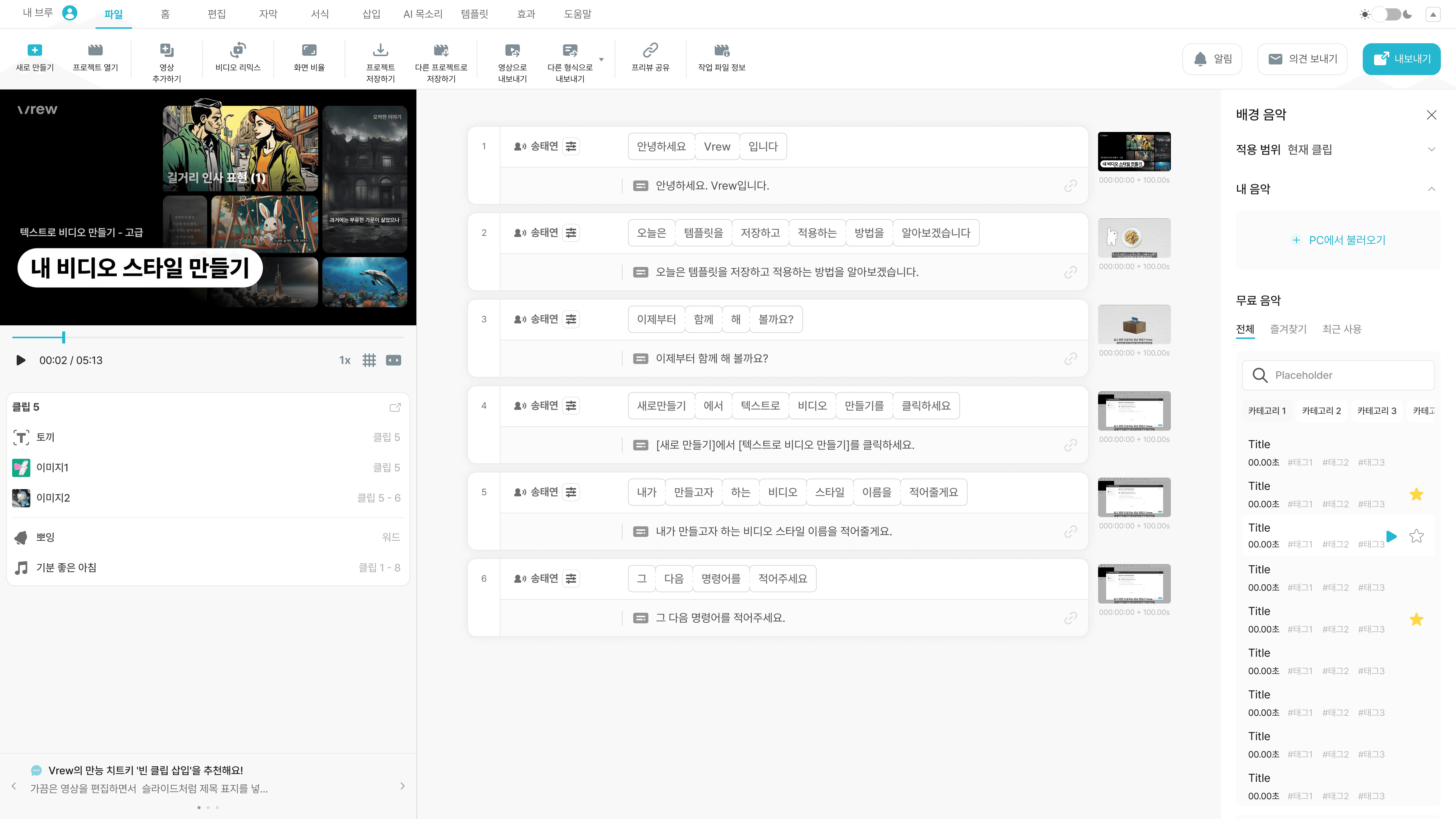
Task: Switch to the 즐겨찾기 music tab
Action: (x=1288, y=329)
